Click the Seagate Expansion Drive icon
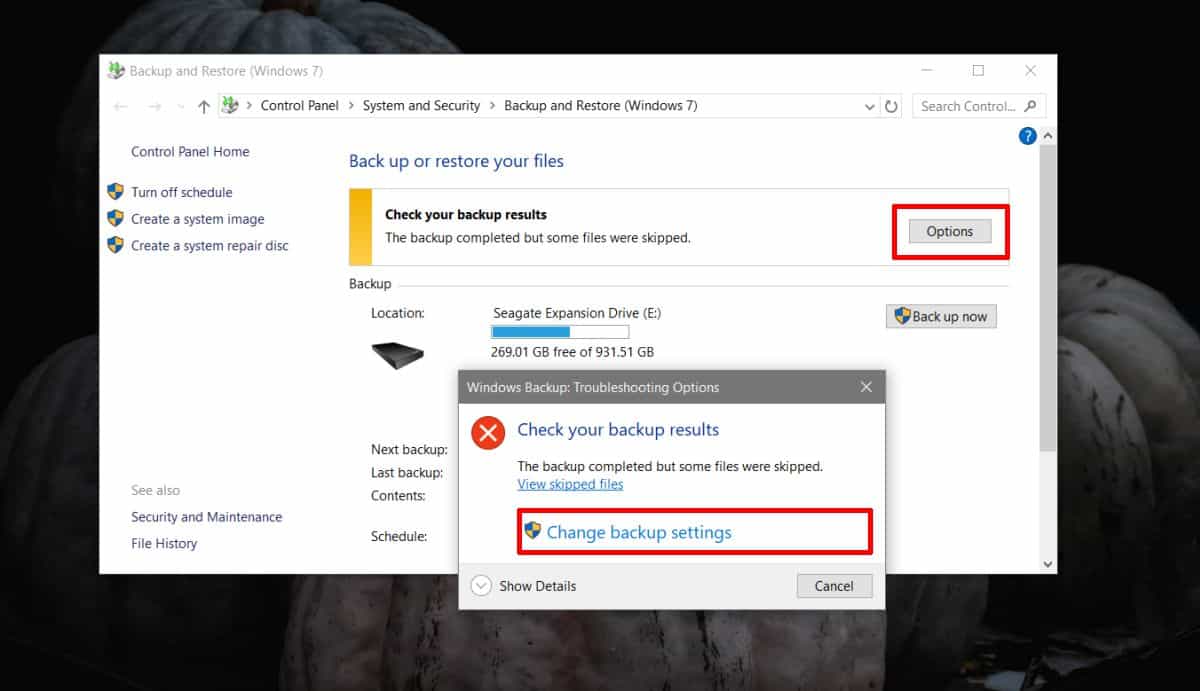The height and width of the screenshot is (691, 1200). click(x=398, y=354)
